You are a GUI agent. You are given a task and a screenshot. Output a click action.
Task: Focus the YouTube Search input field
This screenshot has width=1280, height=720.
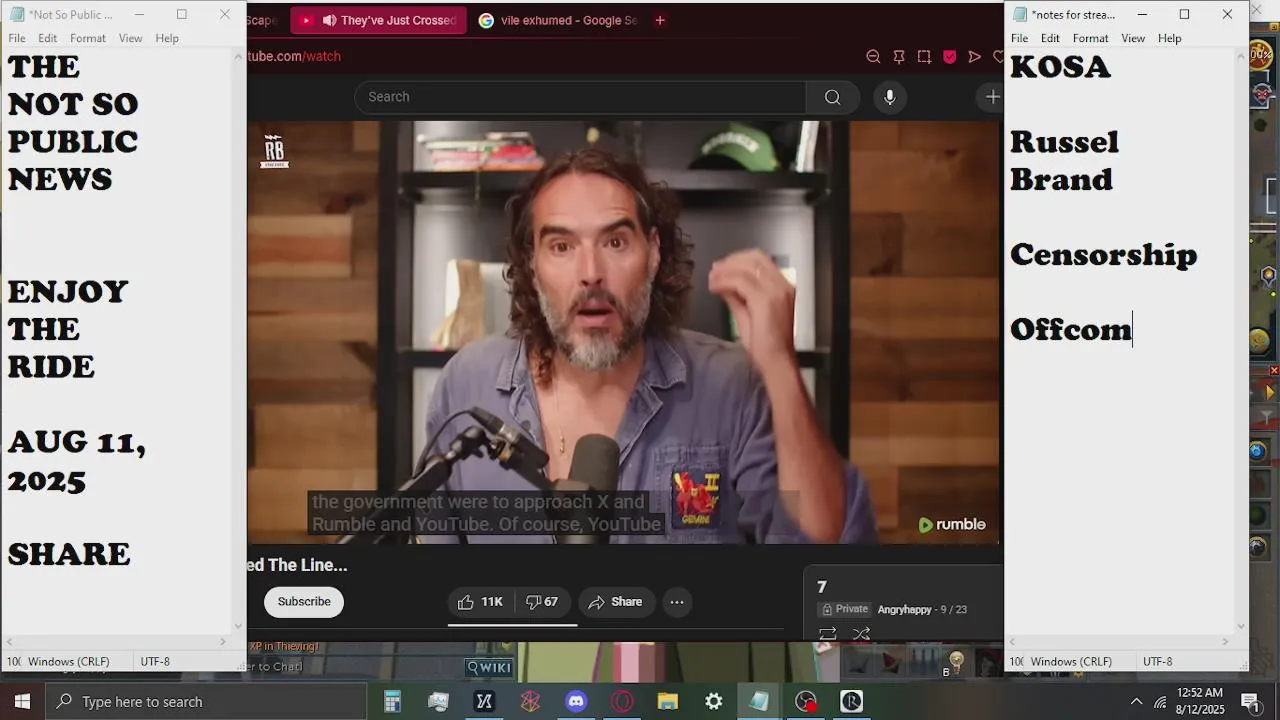click(580, 97)
